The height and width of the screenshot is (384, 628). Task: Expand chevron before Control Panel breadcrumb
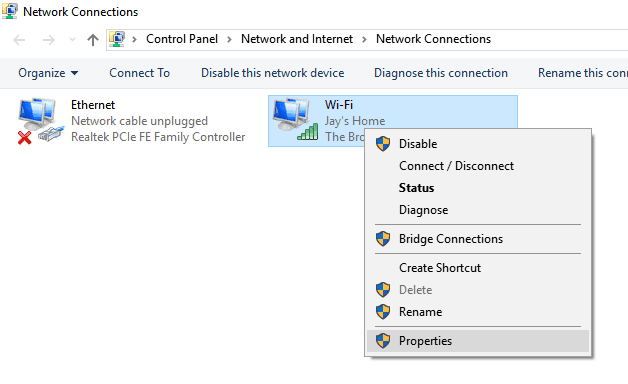click(135, 39)
